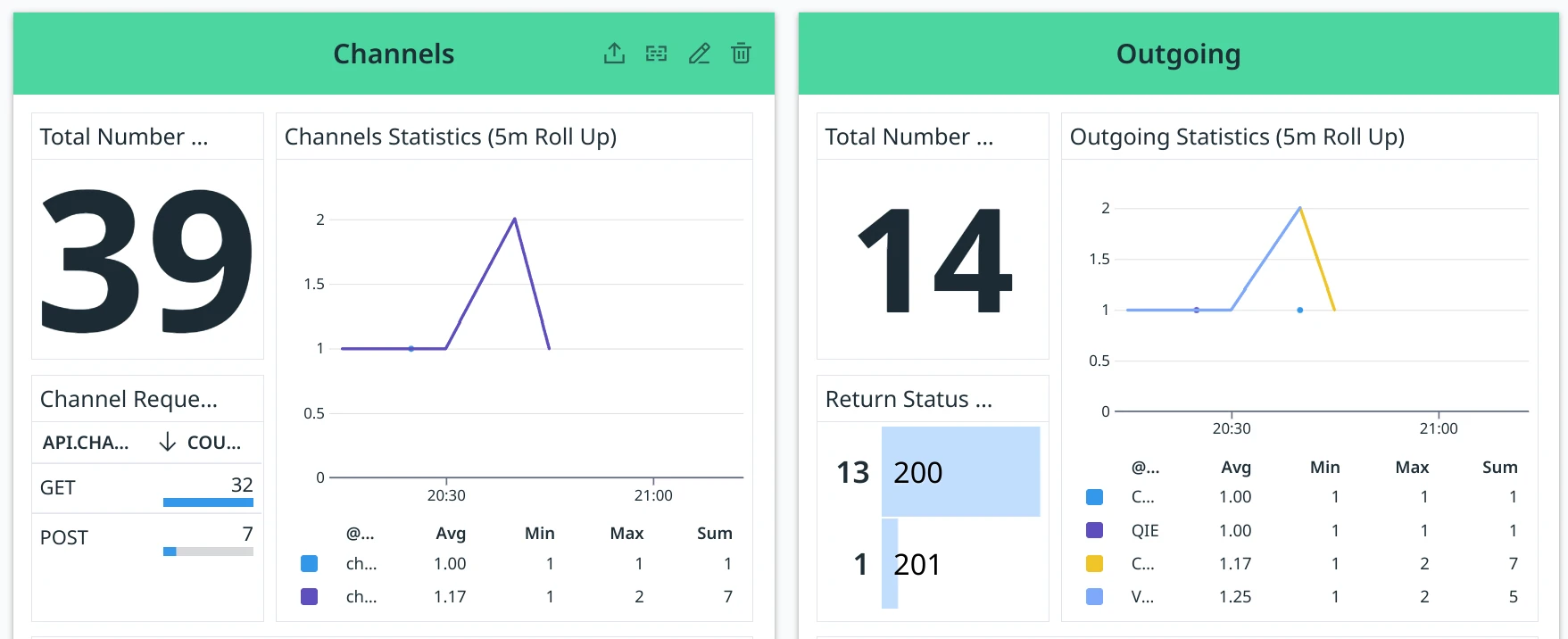The height and width of the screenshot is (639, 1568).
Task: Open the Channels Statistics (5m Roll Up) title
Action: tap(451, 137)
